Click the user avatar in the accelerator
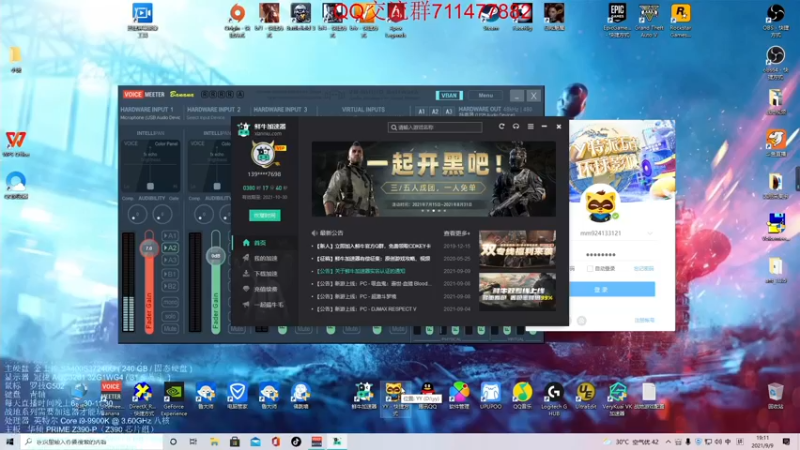This screenshot has height=450, width=800. (x=264, y=155)
